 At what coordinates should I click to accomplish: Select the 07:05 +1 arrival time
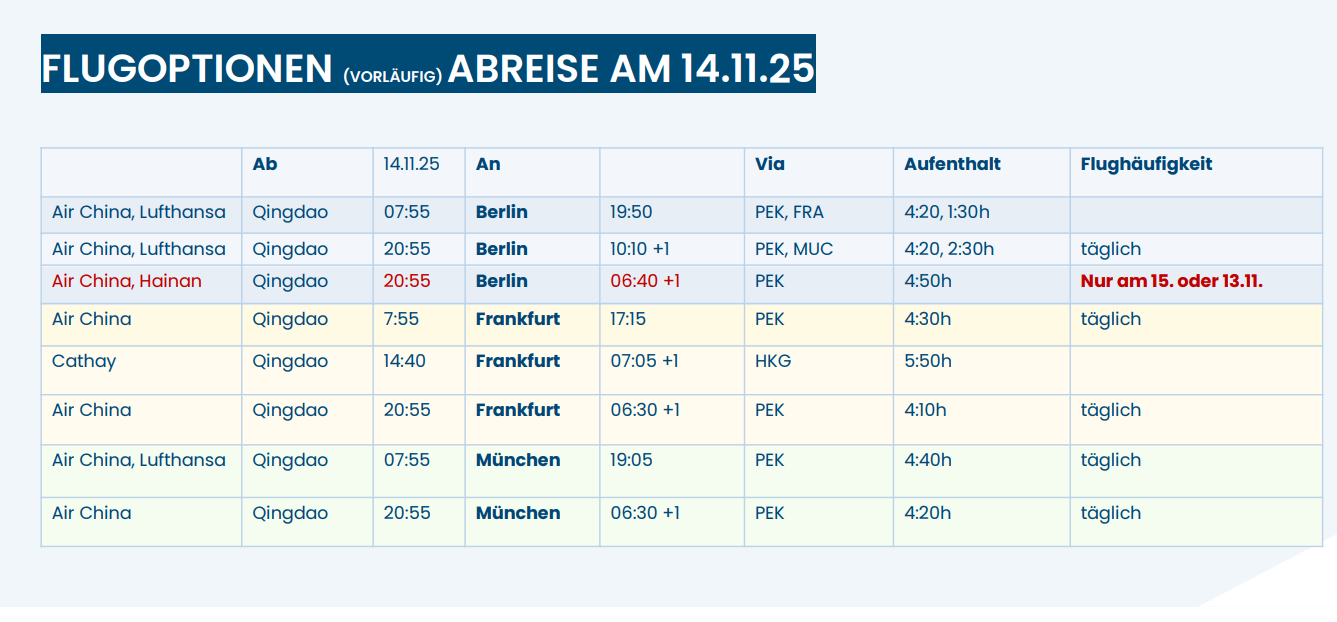click(644, 361)
